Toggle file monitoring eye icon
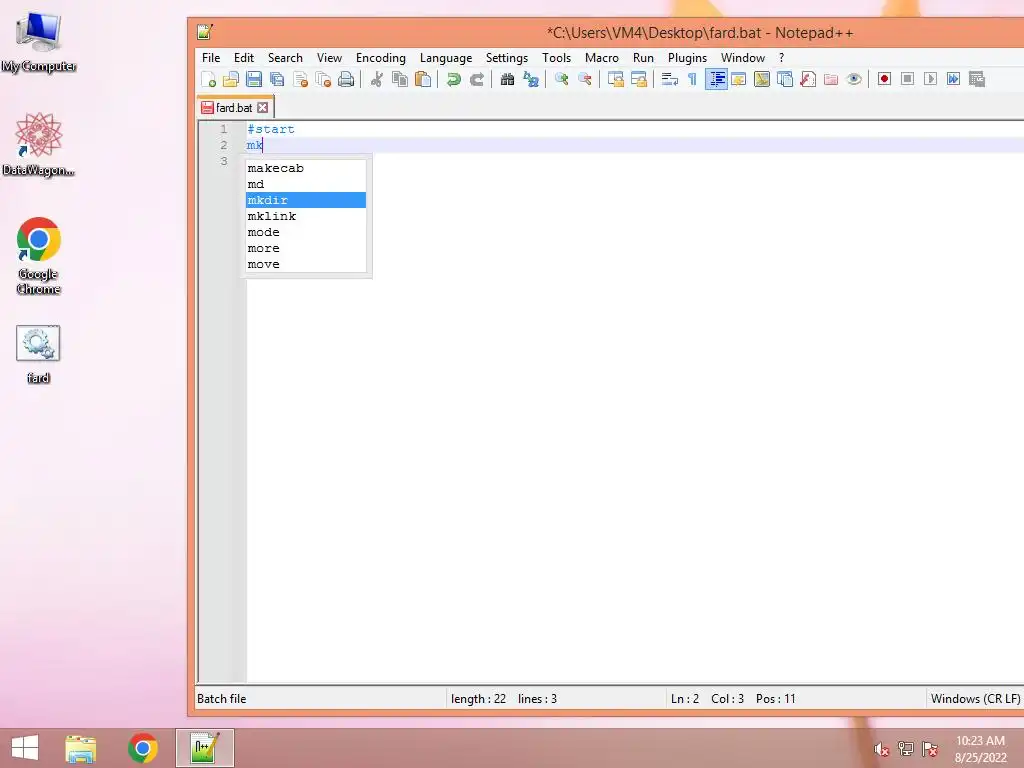Screen dimensions: 1024x768 (854, 79)
